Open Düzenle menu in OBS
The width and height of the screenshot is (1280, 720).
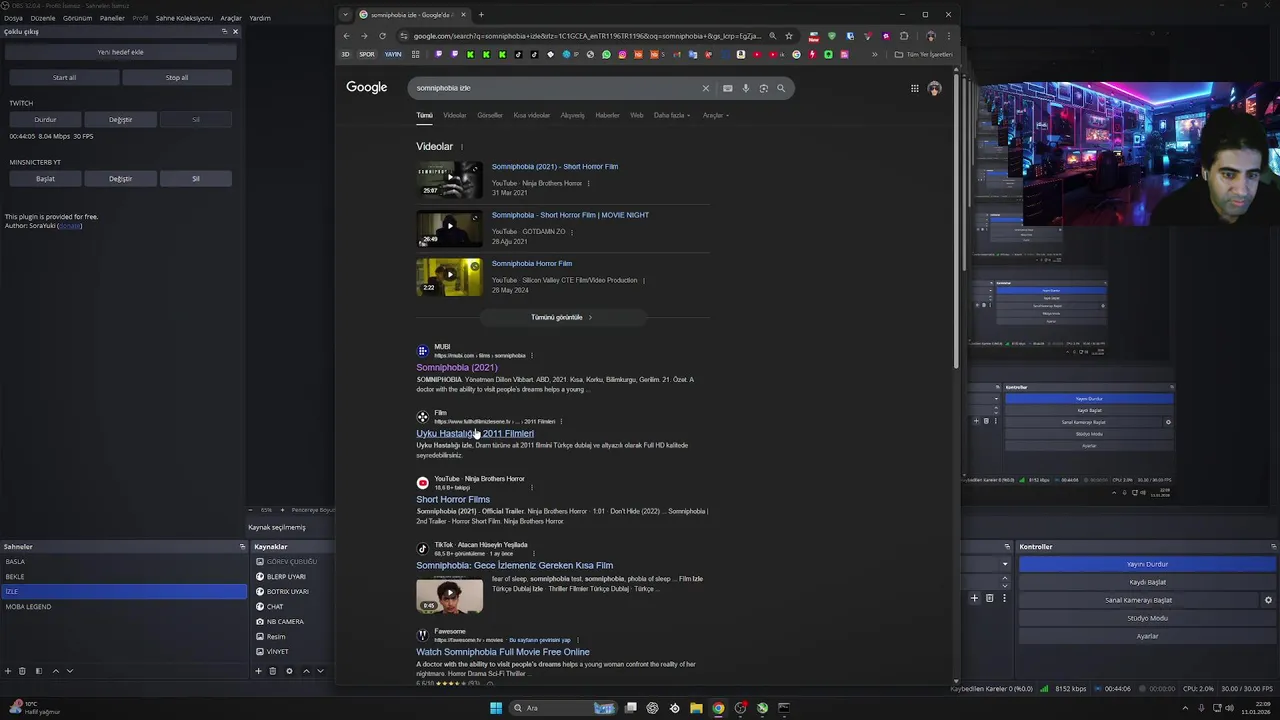(43, 18)
